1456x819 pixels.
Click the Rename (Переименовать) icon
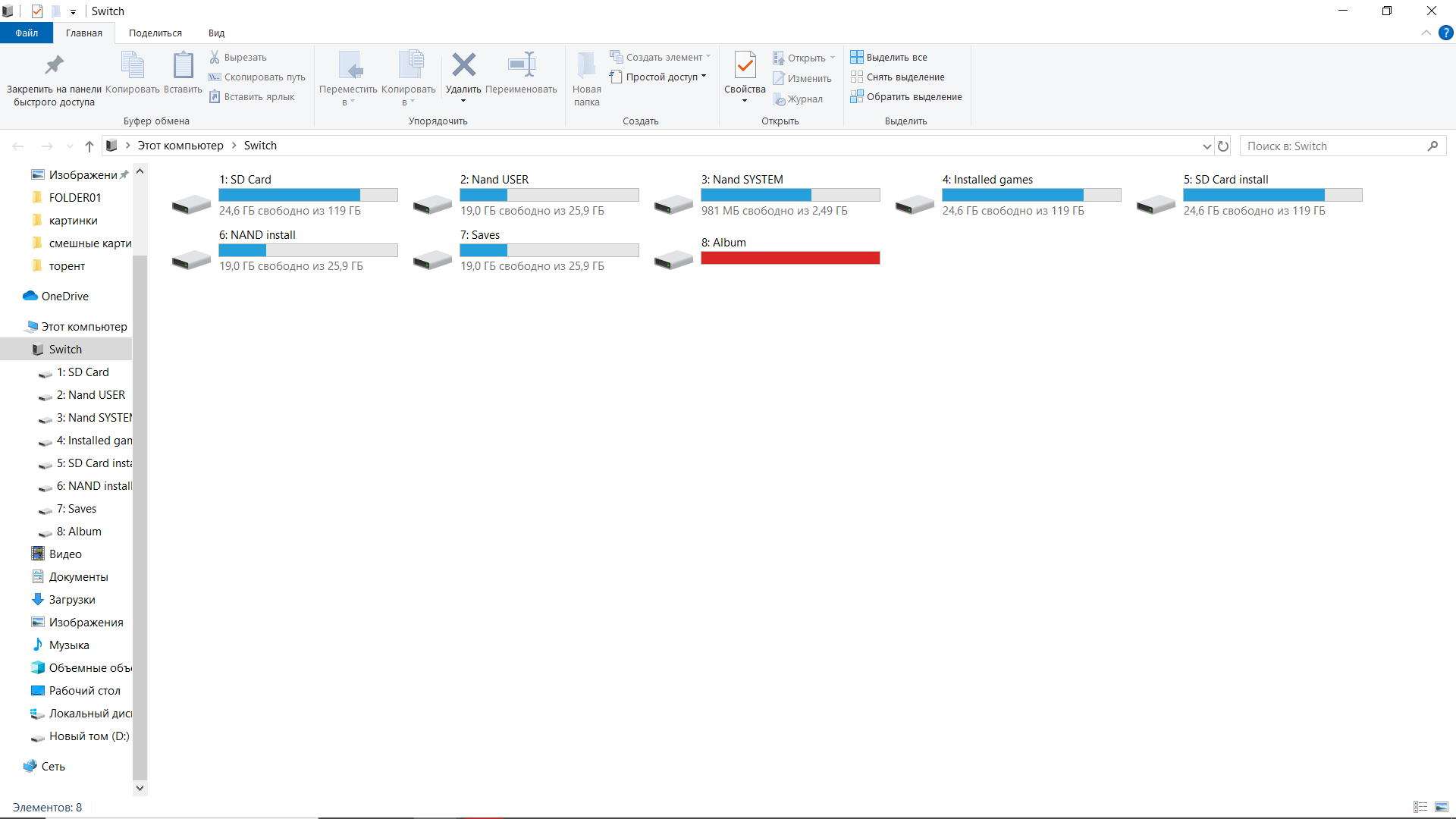(x=522, y=64)
